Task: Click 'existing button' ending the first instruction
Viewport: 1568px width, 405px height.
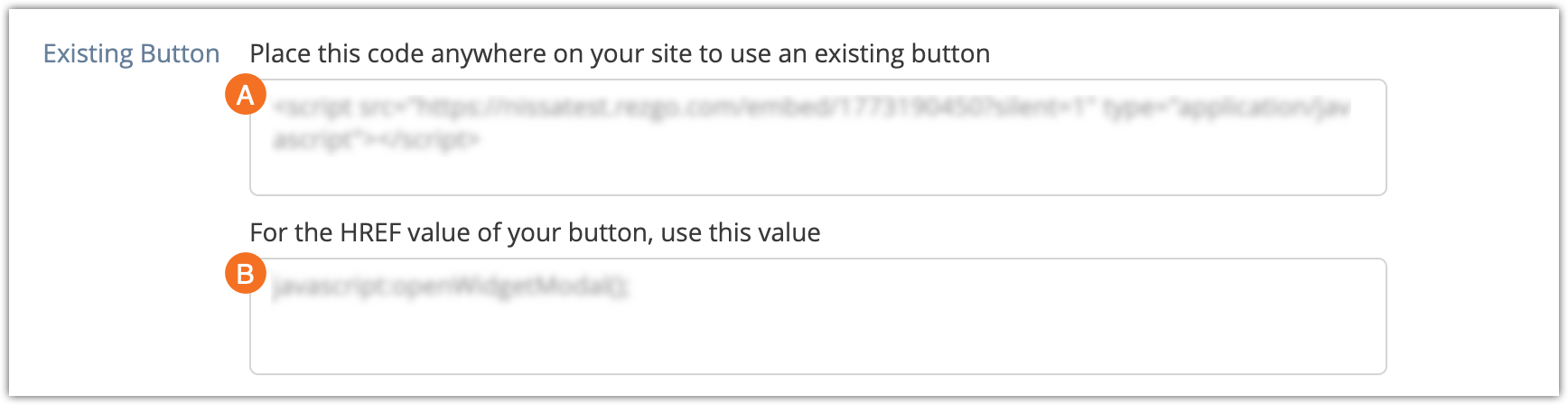Action: [901, 54]
